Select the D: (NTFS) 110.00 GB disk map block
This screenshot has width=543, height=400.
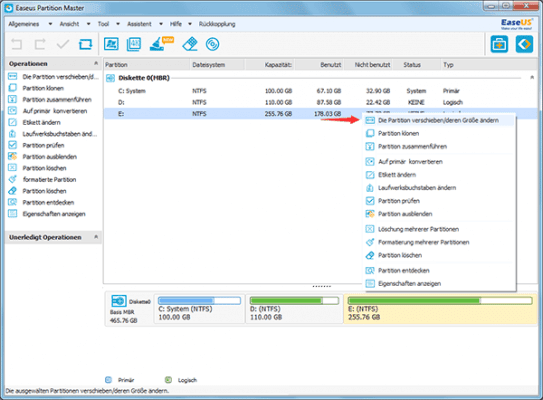click(x=294, y=309)
